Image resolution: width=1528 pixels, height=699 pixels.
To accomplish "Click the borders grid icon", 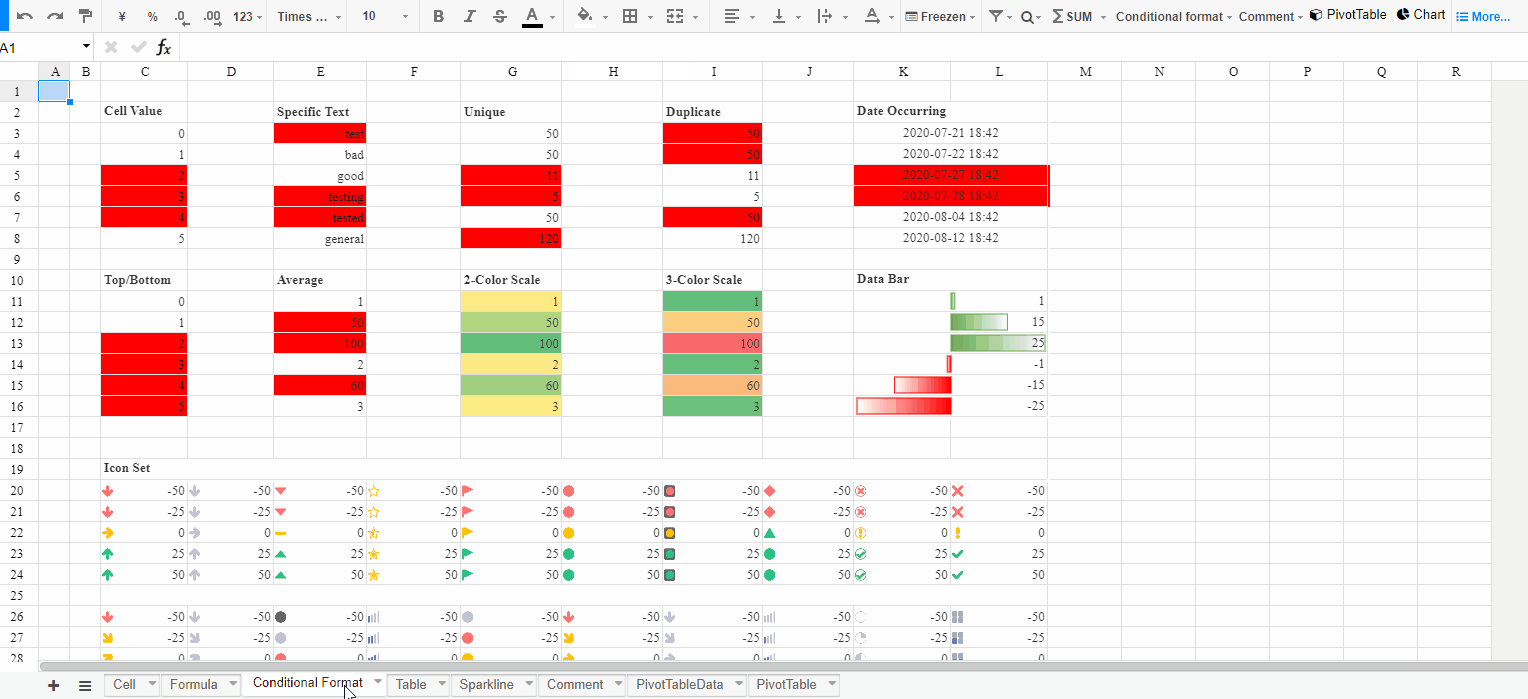I will (x=629, y=16).
